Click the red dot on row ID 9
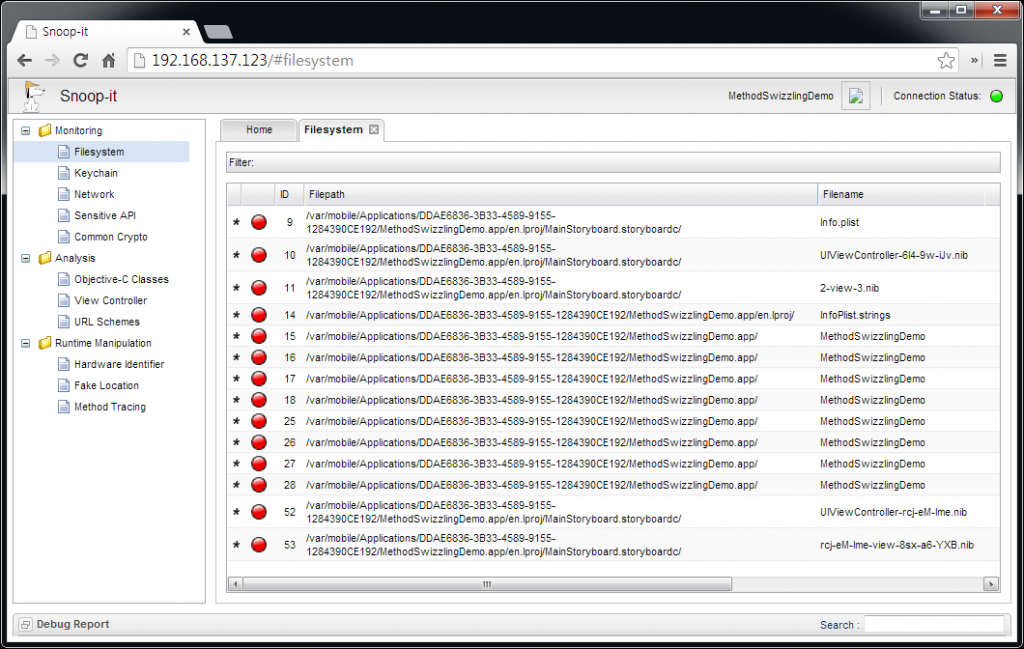 258,222
